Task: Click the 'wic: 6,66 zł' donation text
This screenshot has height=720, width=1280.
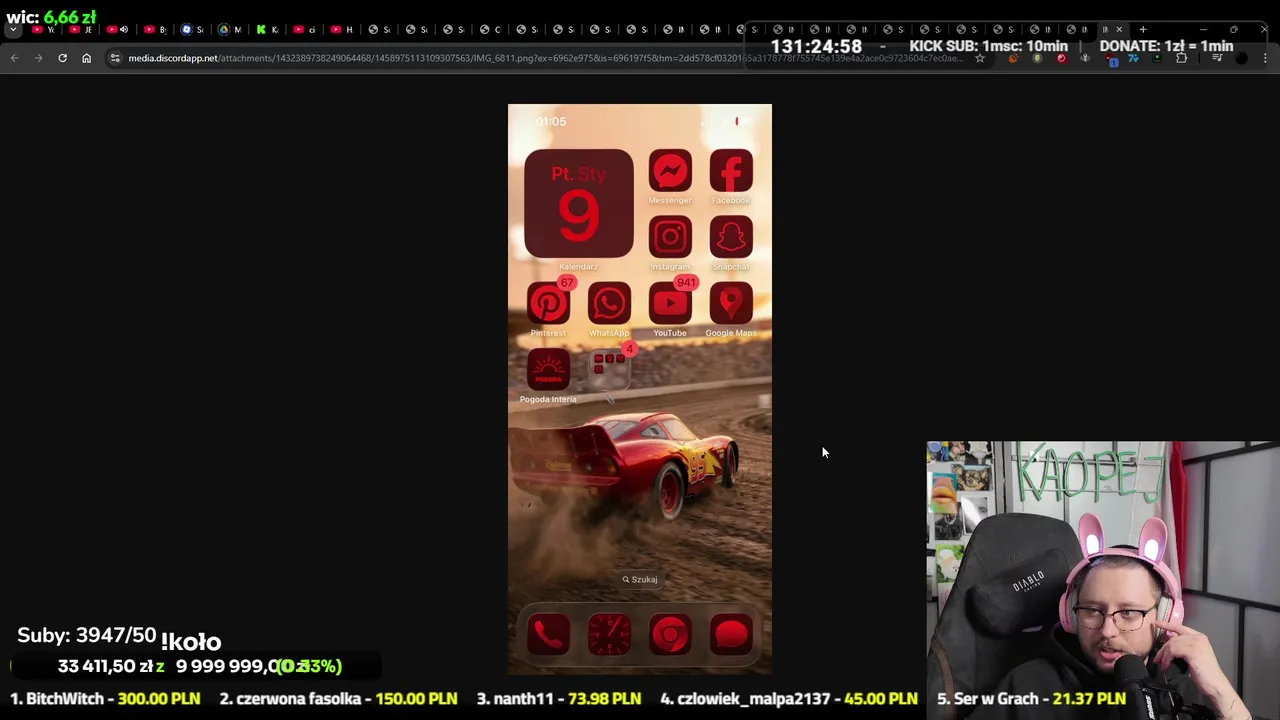Action: click(x=51, y=17)
